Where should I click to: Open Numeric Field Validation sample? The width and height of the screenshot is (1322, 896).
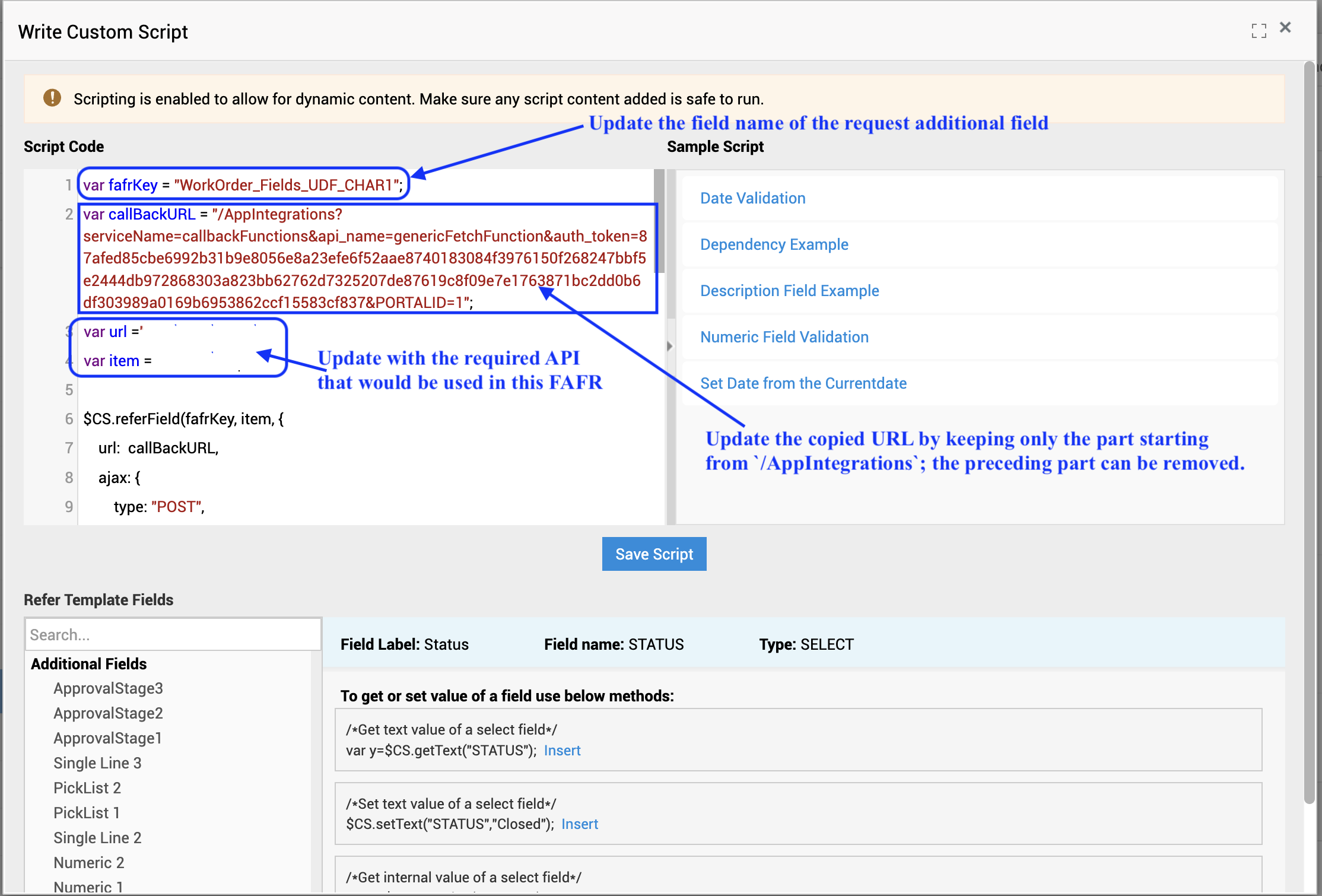[784, 337]
